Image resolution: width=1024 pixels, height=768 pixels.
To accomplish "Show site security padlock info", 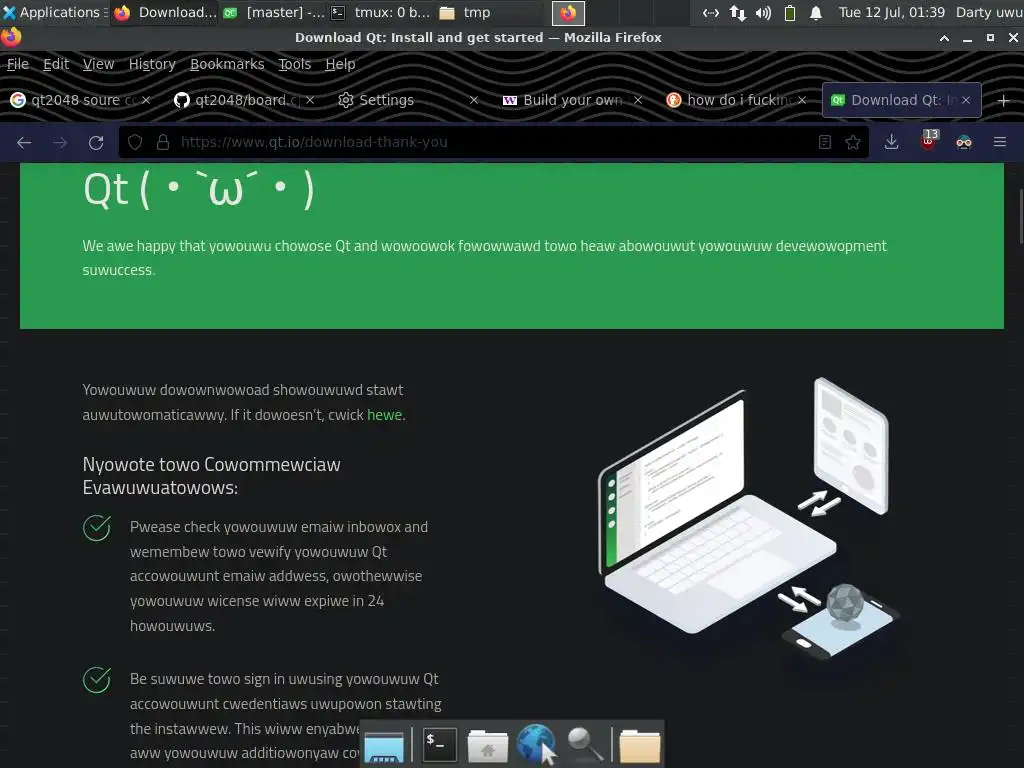I will tap(163, 142).
